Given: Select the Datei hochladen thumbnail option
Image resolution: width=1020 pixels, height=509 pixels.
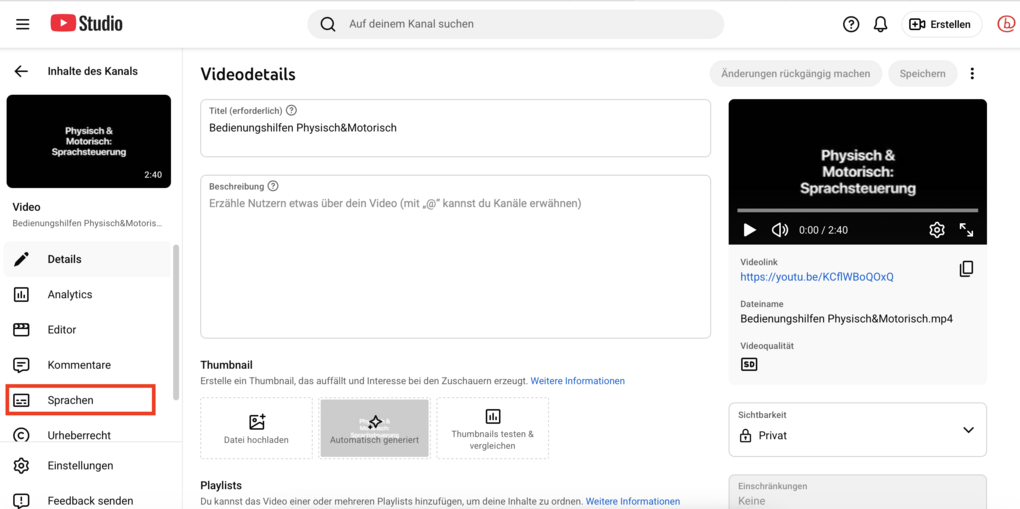Looking at the screenshot, I should pos(256,428).
